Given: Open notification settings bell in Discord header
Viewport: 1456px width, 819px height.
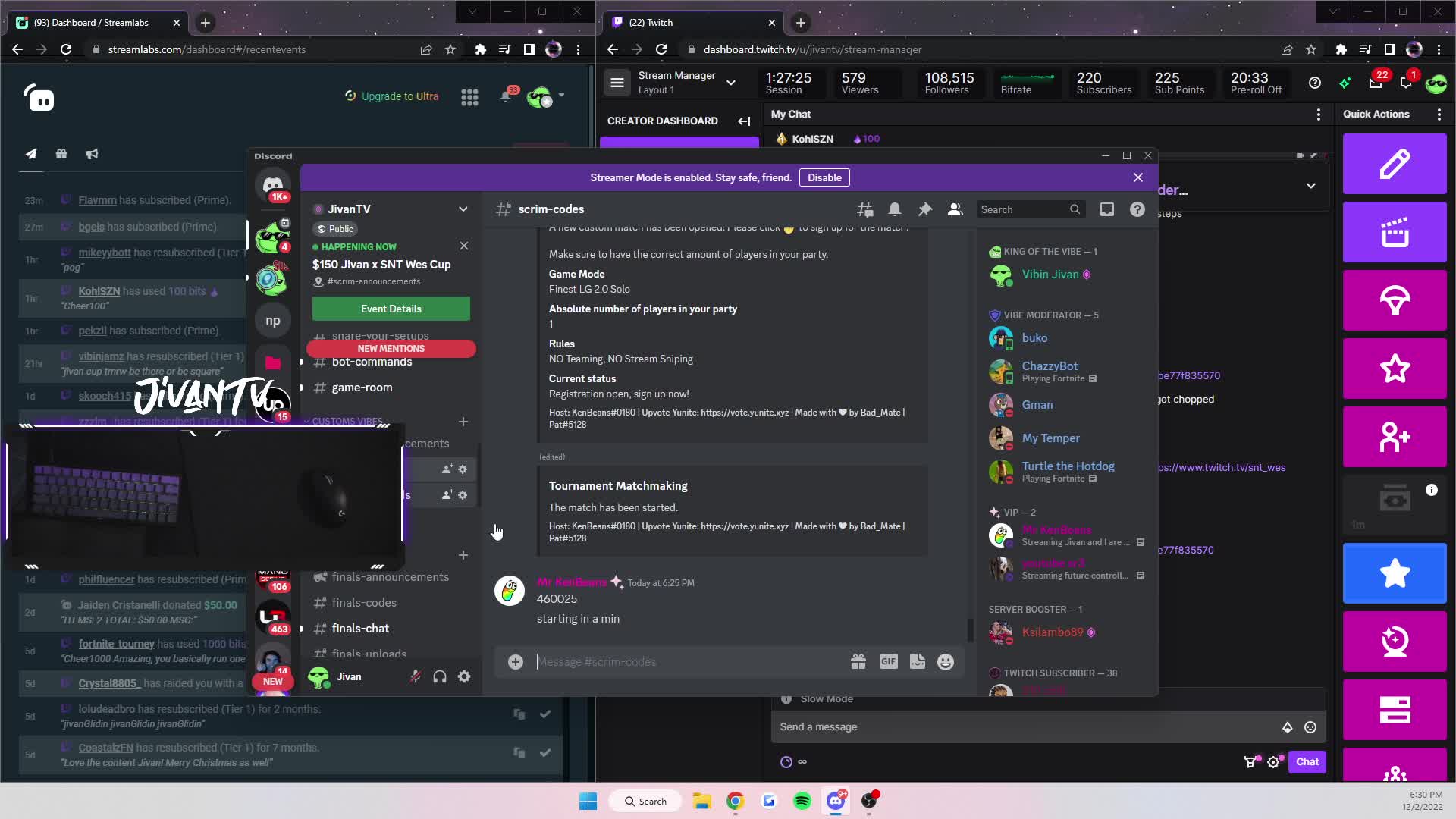Looking at the screenshot, I should click(895, 210).
